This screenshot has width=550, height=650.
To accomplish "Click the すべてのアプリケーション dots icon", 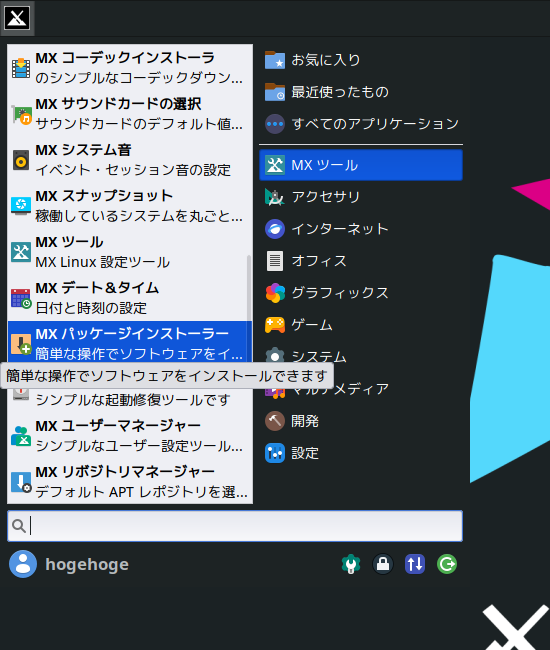I will [x=275, y=124].
